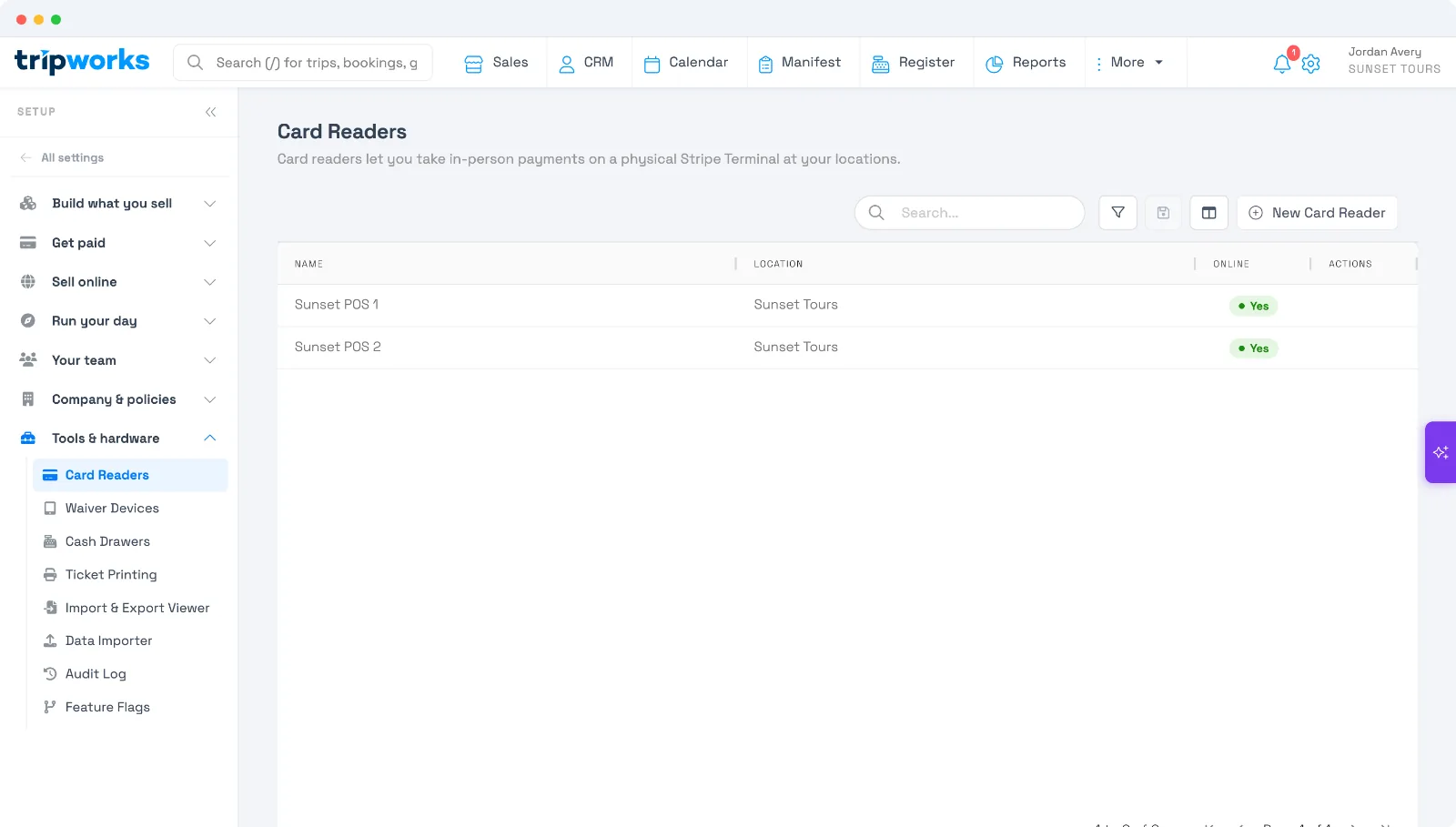The height and width of the screenshot is (827, 1456).
Task: Open the Sunset POS 1 row
Action: point(847,305)
